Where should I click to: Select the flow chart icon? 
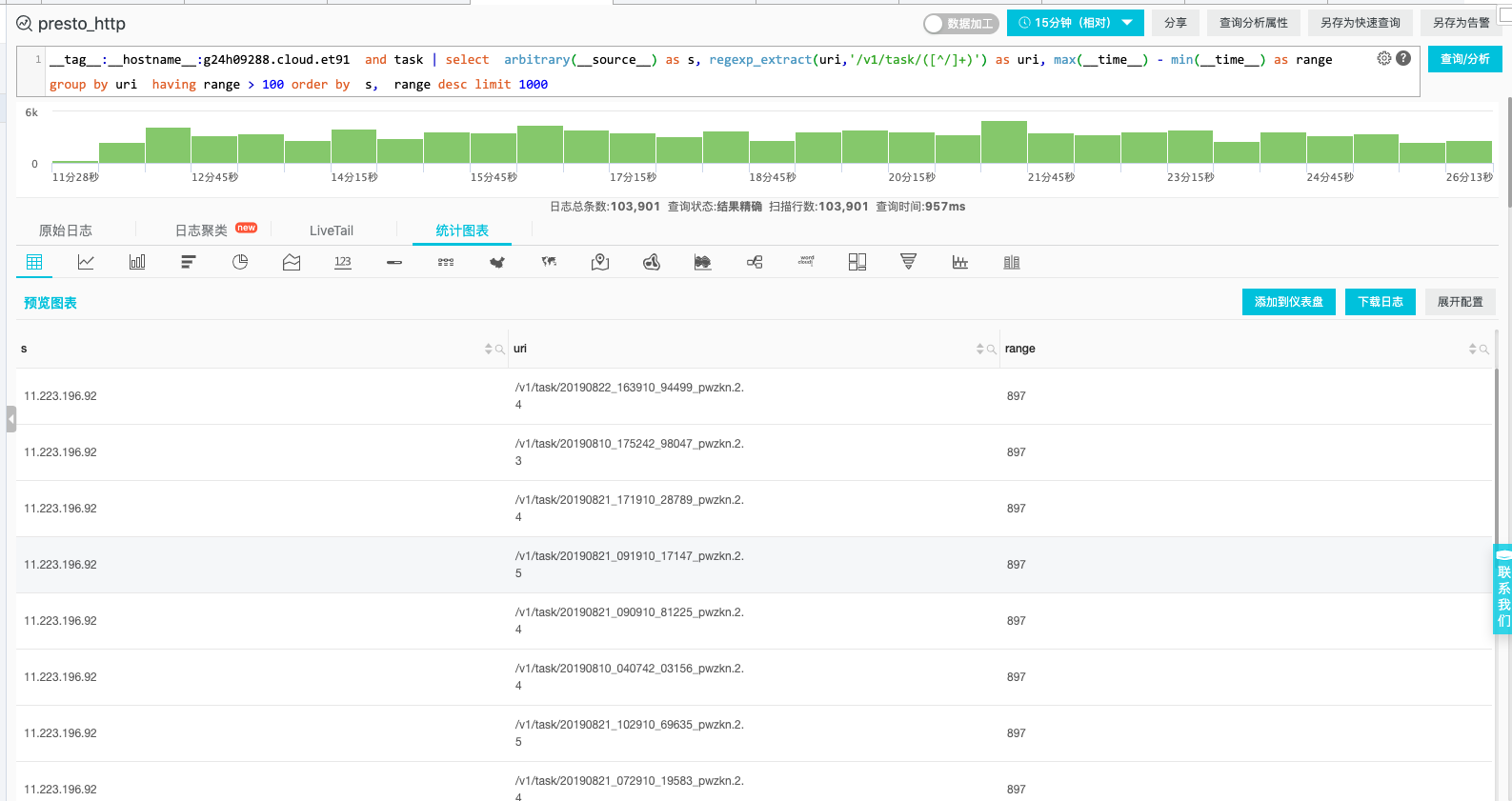446,262
